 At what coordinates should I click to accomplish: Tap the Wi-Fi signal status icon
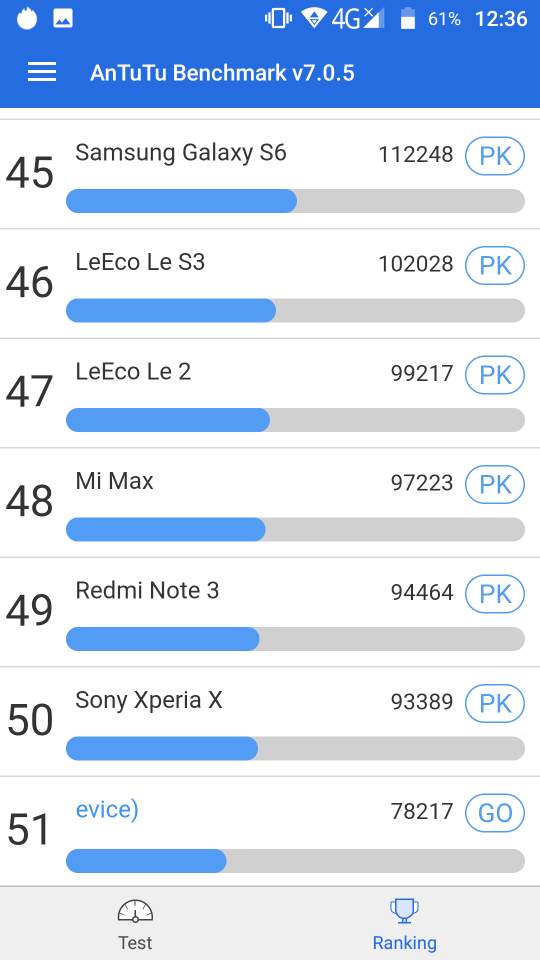pos(314,18)
